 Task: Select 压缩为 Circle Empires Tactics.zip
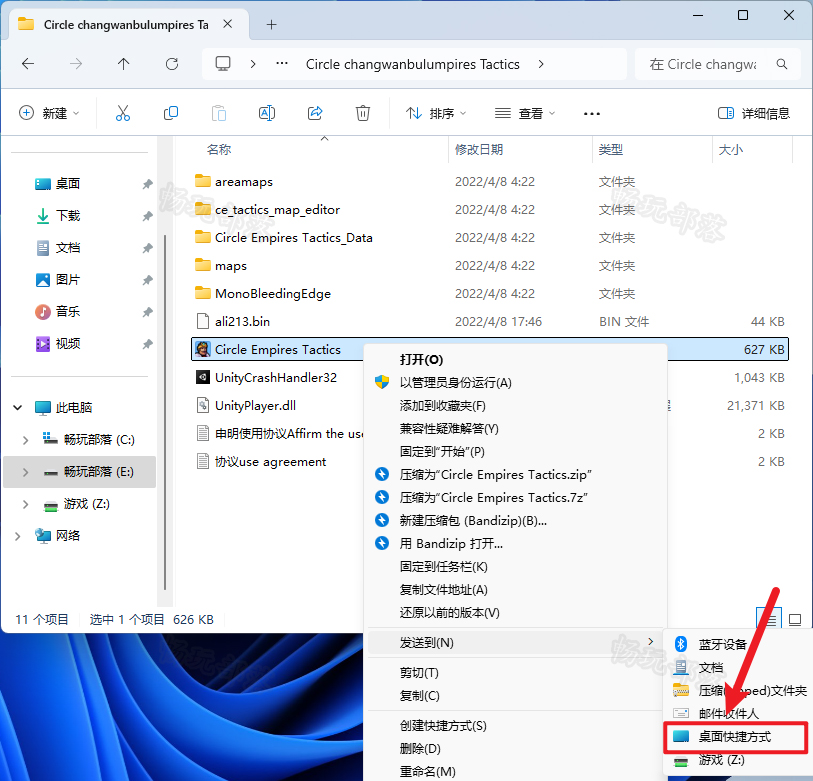(x=516, y=475)
